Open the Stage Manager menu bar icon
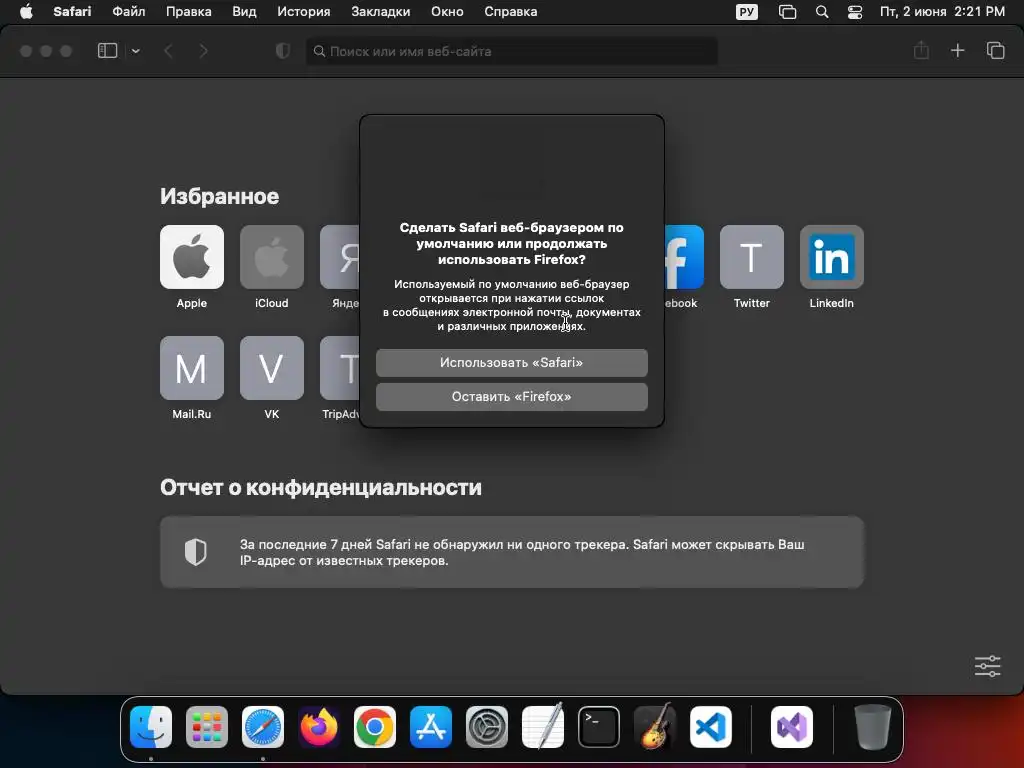Screen dimensions: 1024x768 pyautogui.click(x=787, y=12)
